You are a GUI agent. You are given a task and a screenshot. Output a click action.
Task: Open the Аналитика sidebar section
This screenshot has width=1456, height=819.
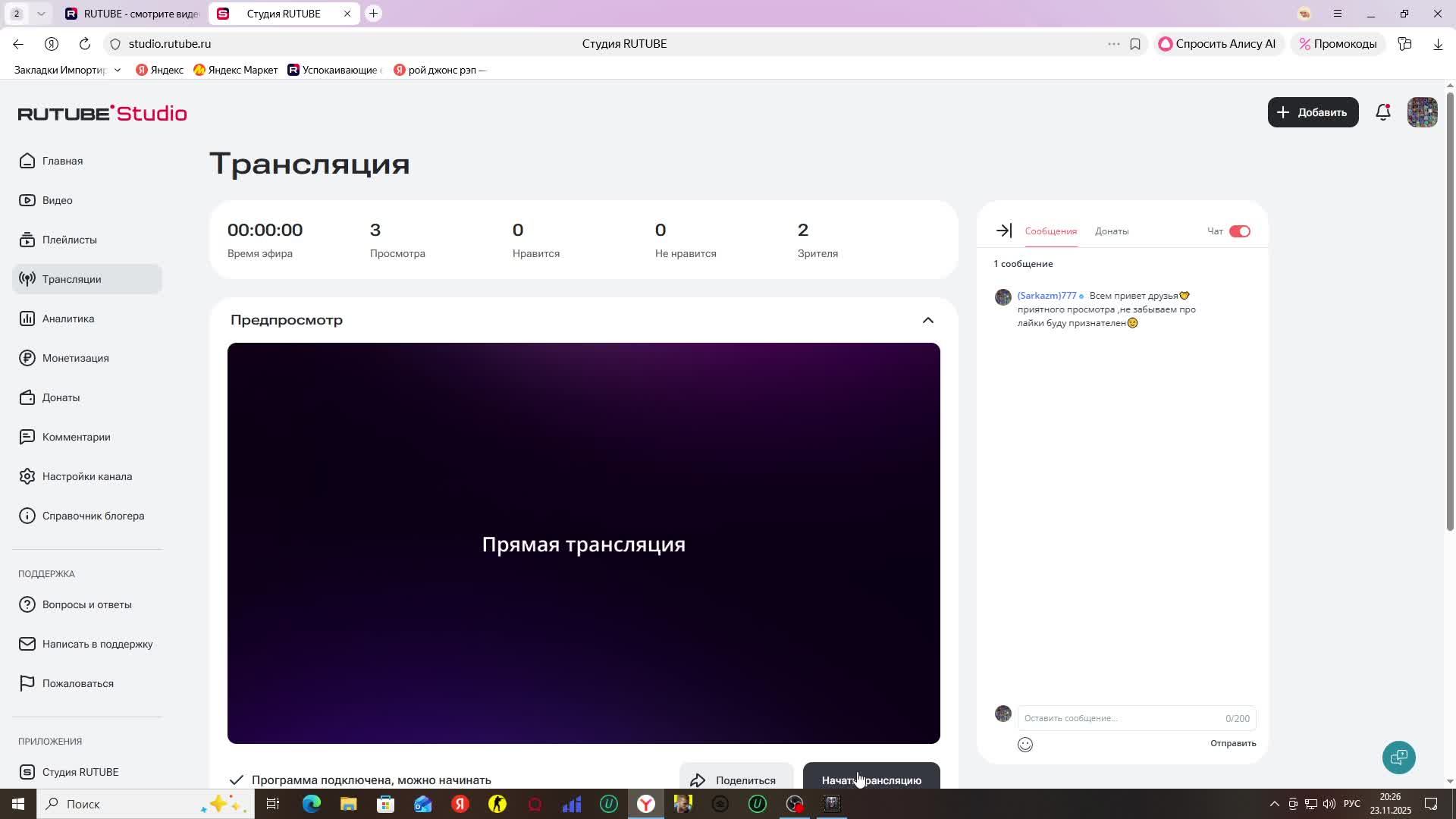(68, 318)
